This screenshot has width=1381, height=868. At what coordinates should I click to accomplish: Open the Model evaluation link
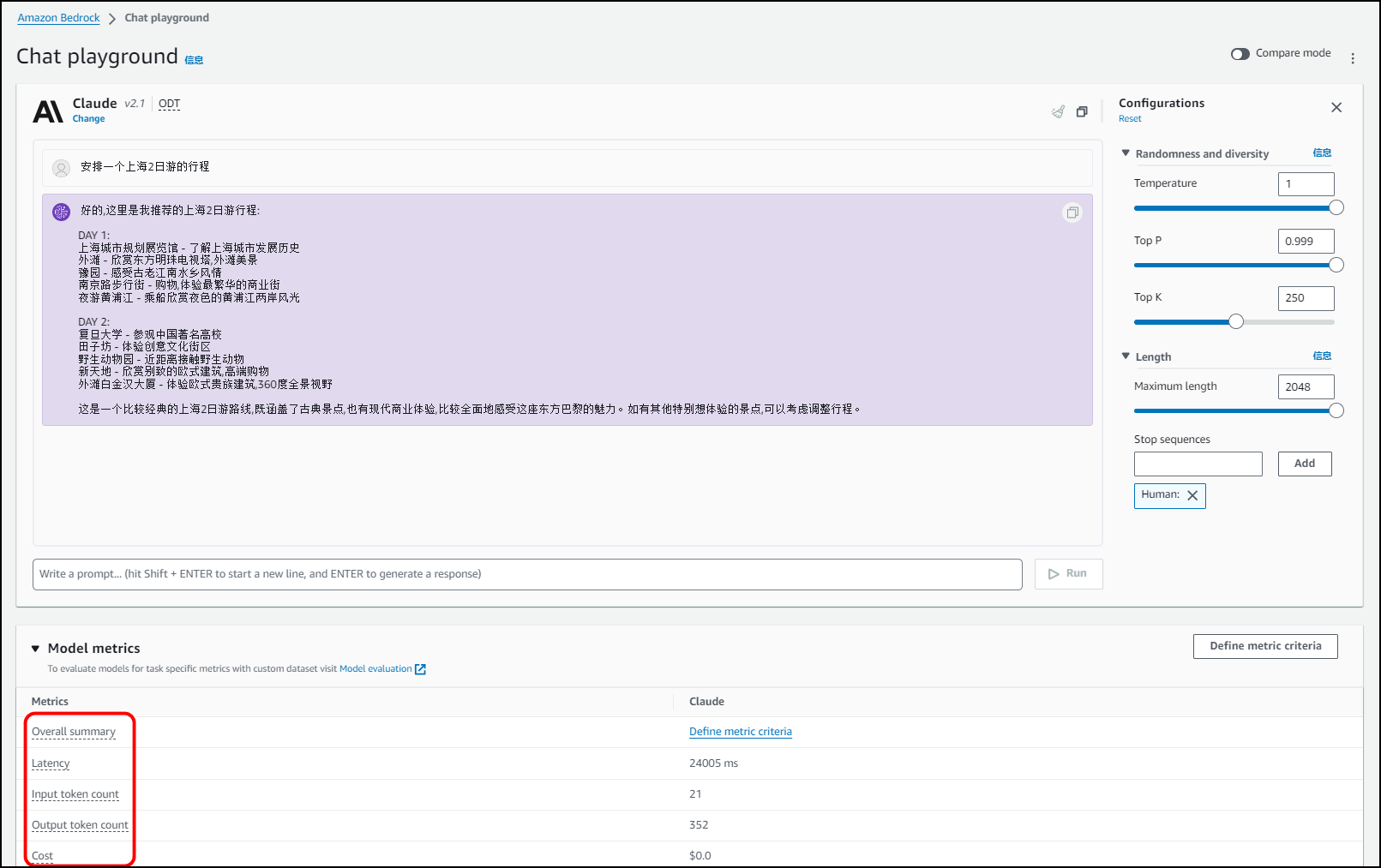click(x=375, y=669)
